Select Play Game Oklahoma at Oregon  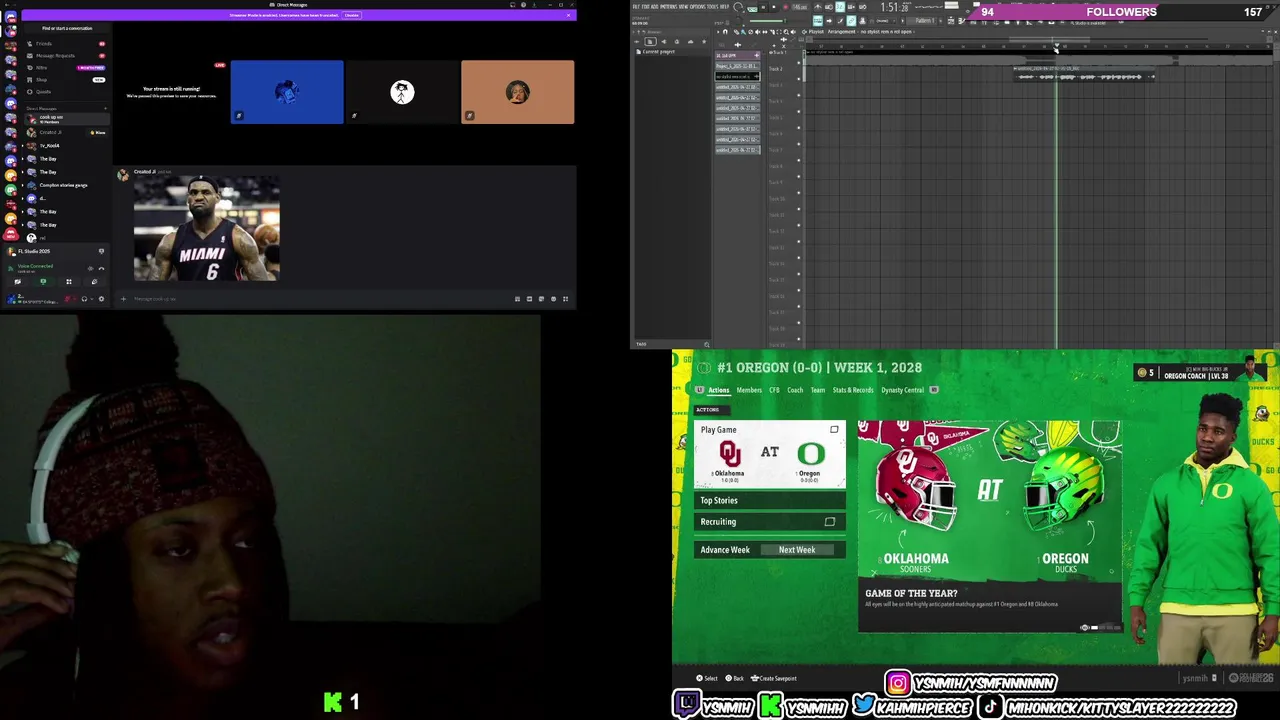tap(769, 453)
